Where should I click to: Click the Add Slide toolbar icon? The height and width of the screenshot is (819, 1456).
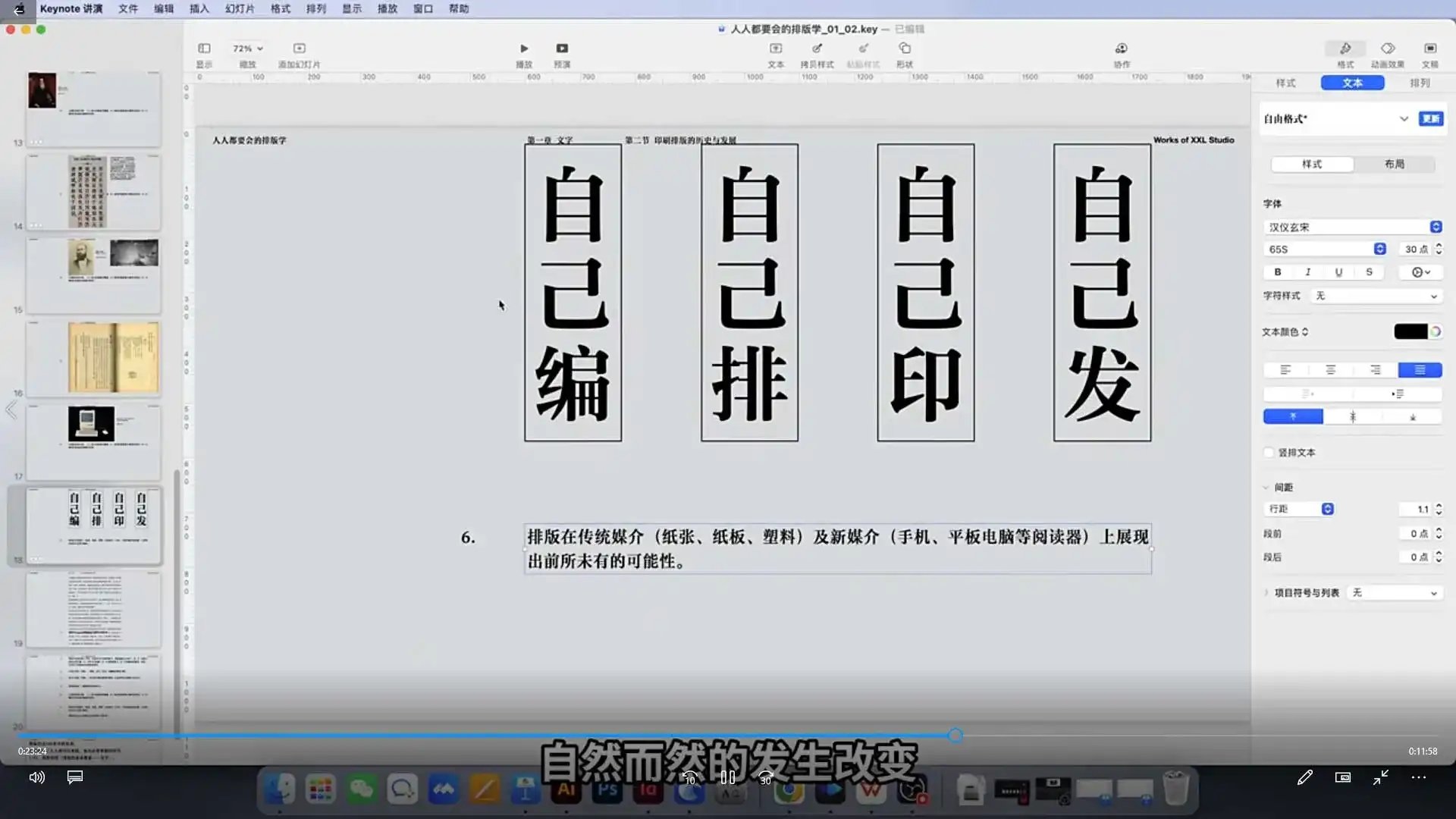pos(299,49)
